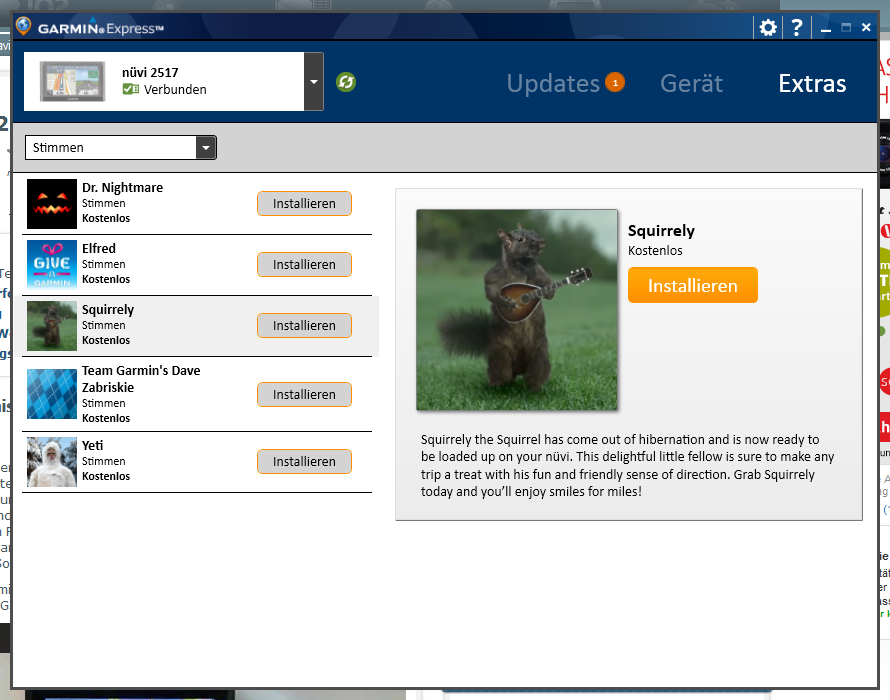Open the Extras tab
The height and width of the screenshot is (700, 890).
812,83
